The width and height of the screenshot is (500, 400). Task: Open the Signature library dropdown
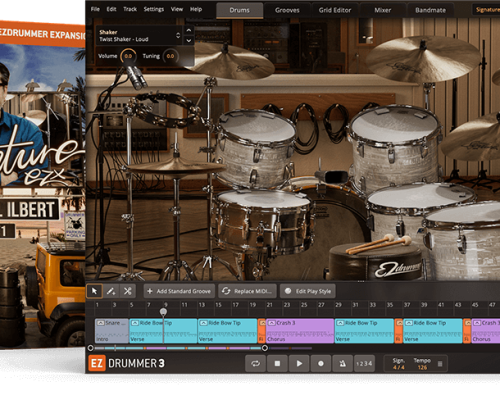click(x=486, y=10)
